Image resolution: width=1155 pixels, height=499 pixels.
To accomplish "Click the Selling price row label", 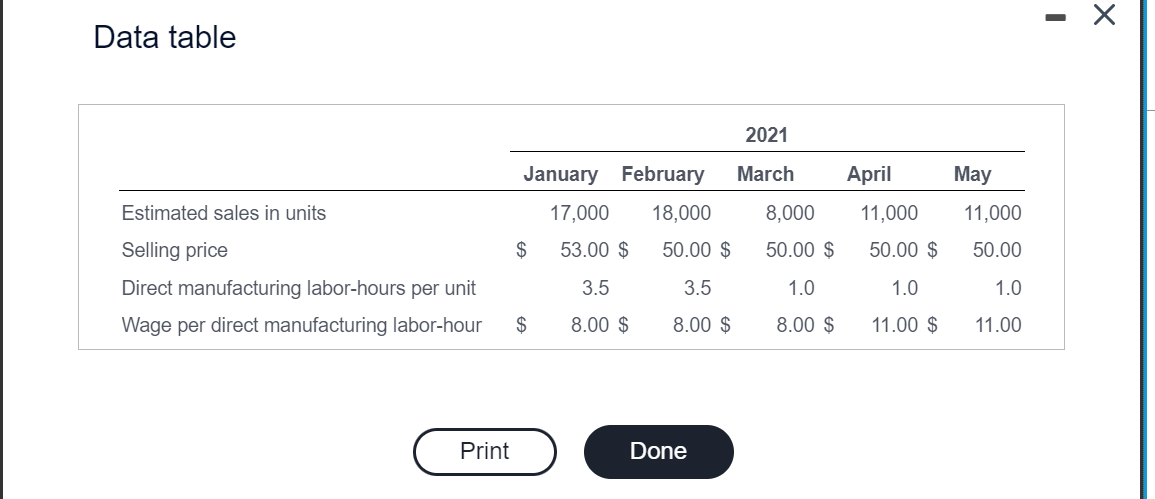I will (175, 251).
